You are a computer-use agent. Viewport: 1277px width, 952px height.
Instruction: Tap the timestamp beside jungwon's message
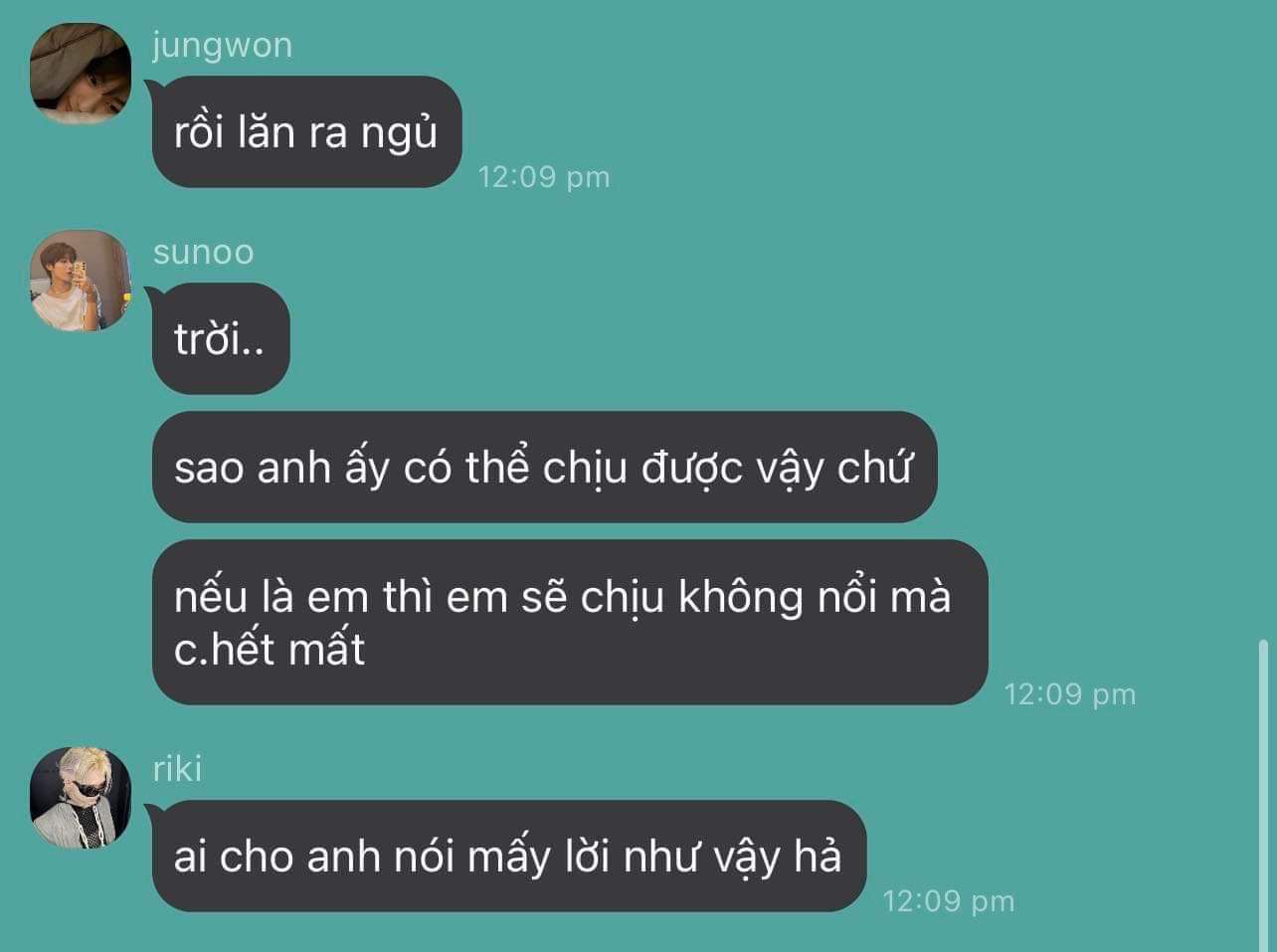tap(543, 177)
